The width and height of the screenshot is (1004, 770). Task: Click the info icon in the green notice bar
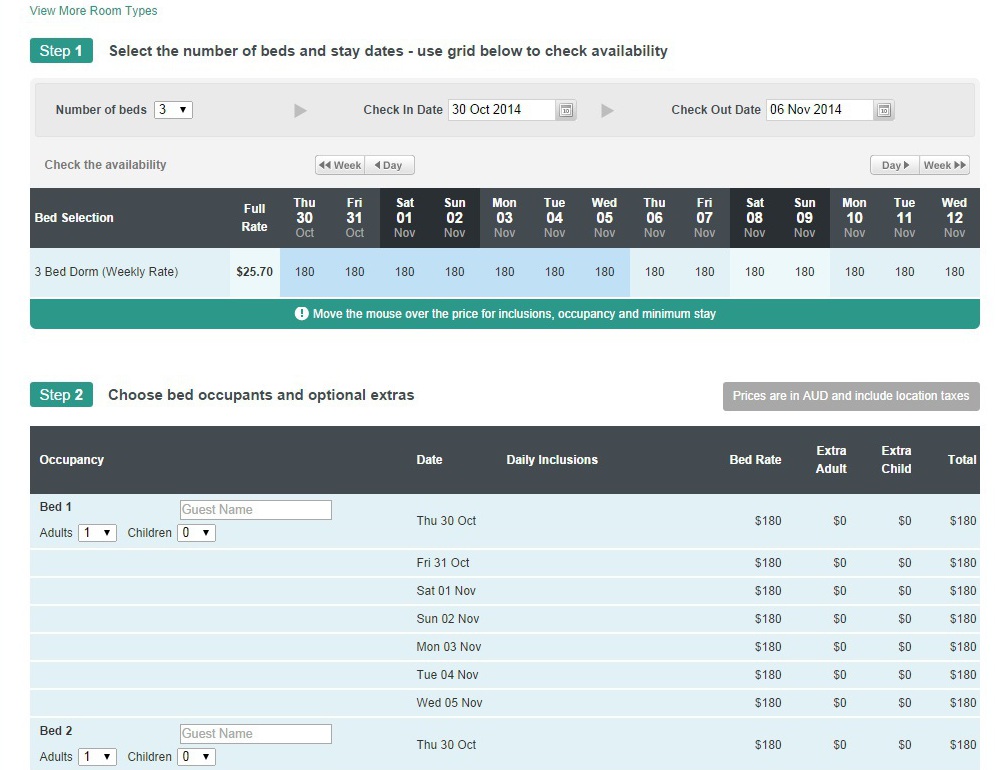pyautogui.click(x=302, y=314)
